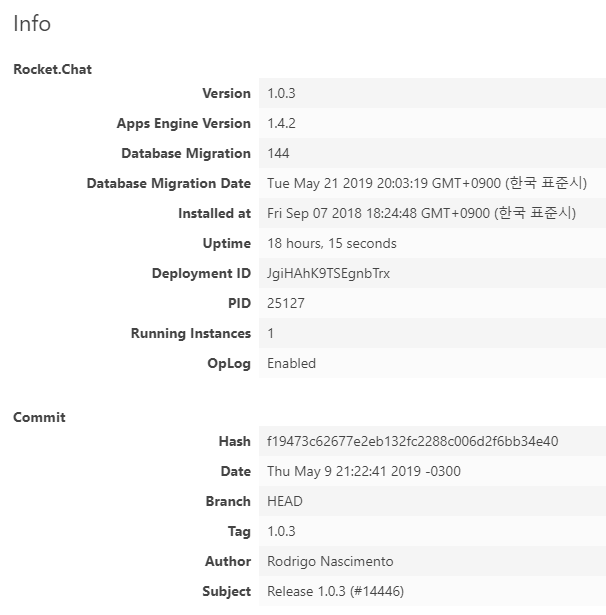
Task: Click the Database Migration label
Action: click(186, 153)
